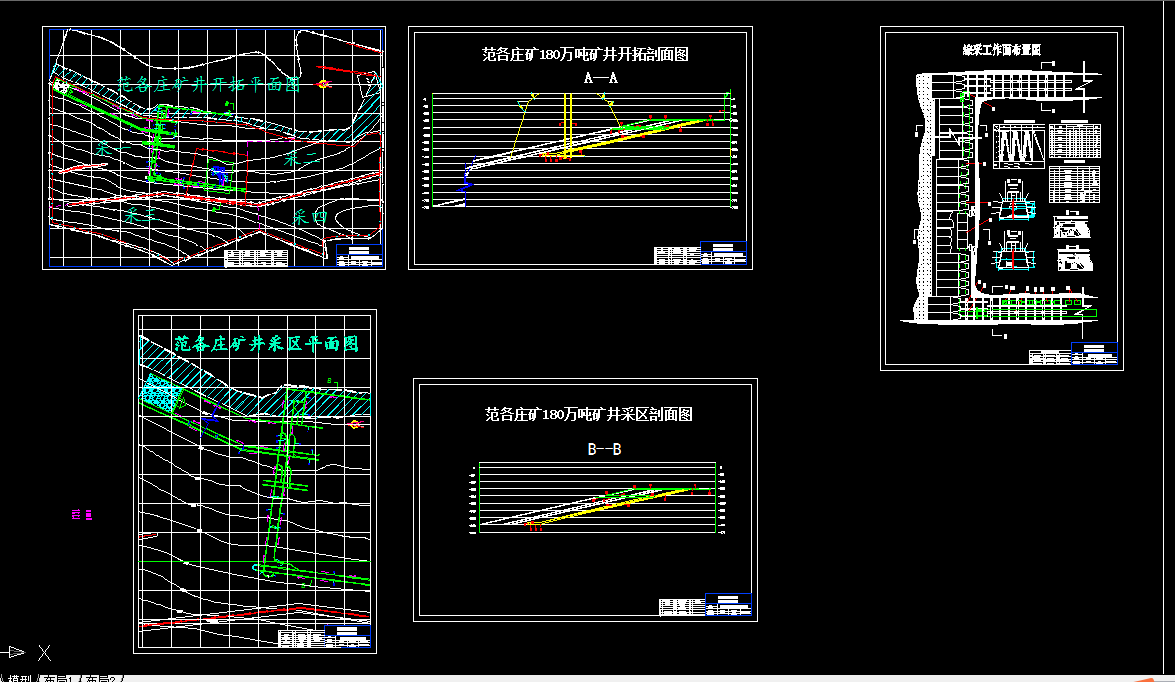
Task: Select the 综采工作面布置图 title text
Action: 1002,50
